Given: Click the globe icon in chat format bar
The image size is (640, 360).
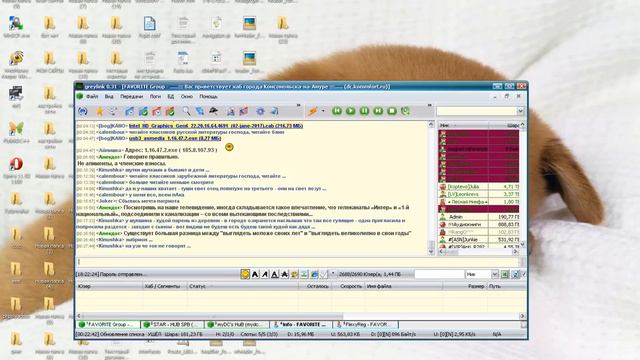Looking at the screenshot, I should tap(314, 274).
